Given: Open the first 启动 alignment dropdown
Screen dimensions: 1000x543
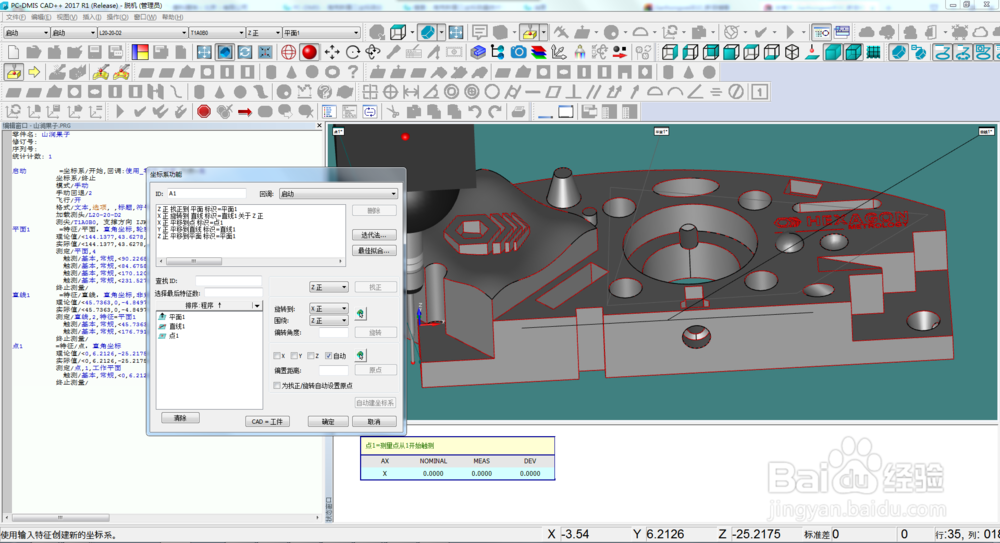Looking at the screenshot, I should coord(27,33).
